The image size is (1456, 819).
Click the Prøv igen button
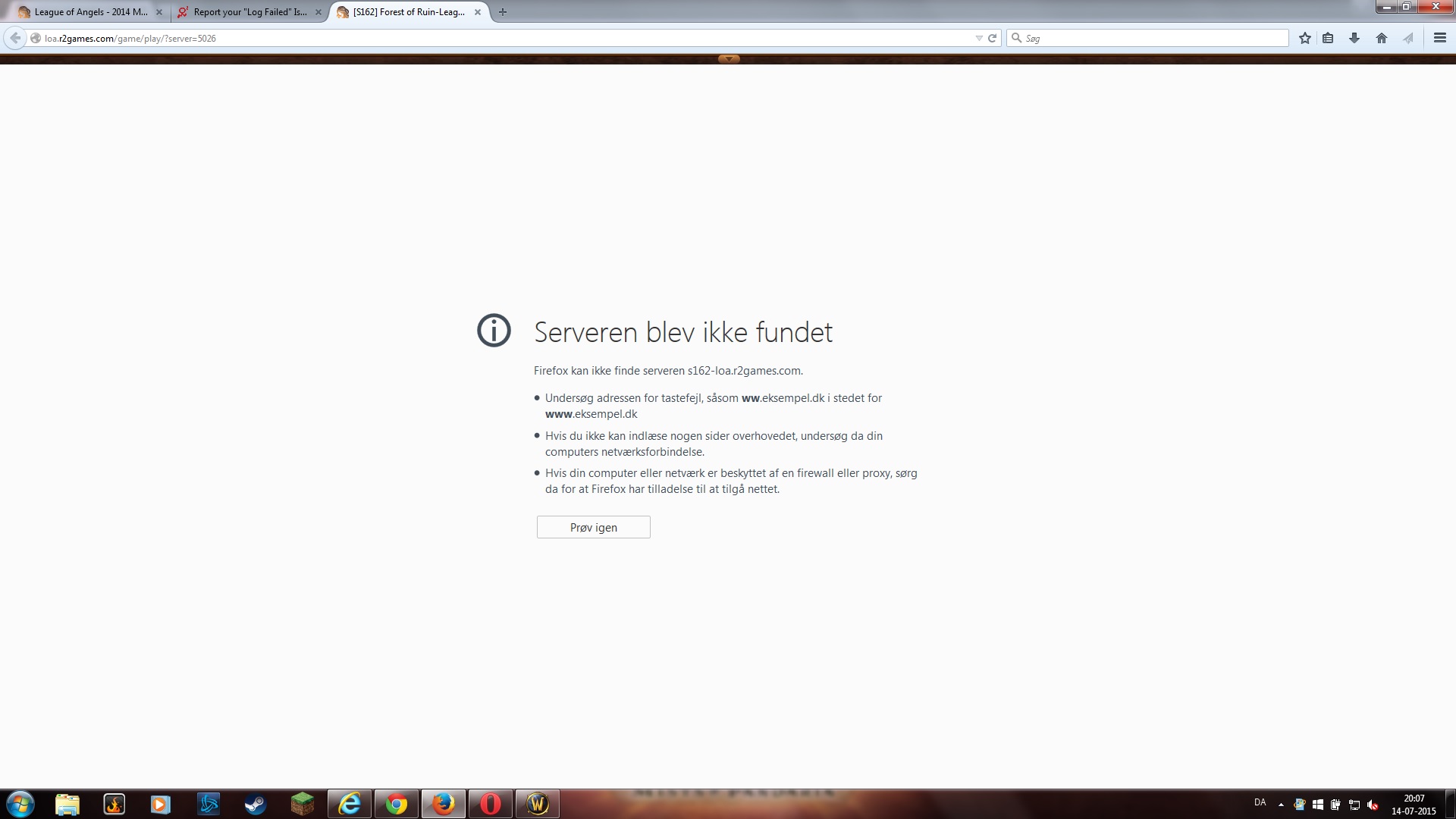[x=593, y=527]
